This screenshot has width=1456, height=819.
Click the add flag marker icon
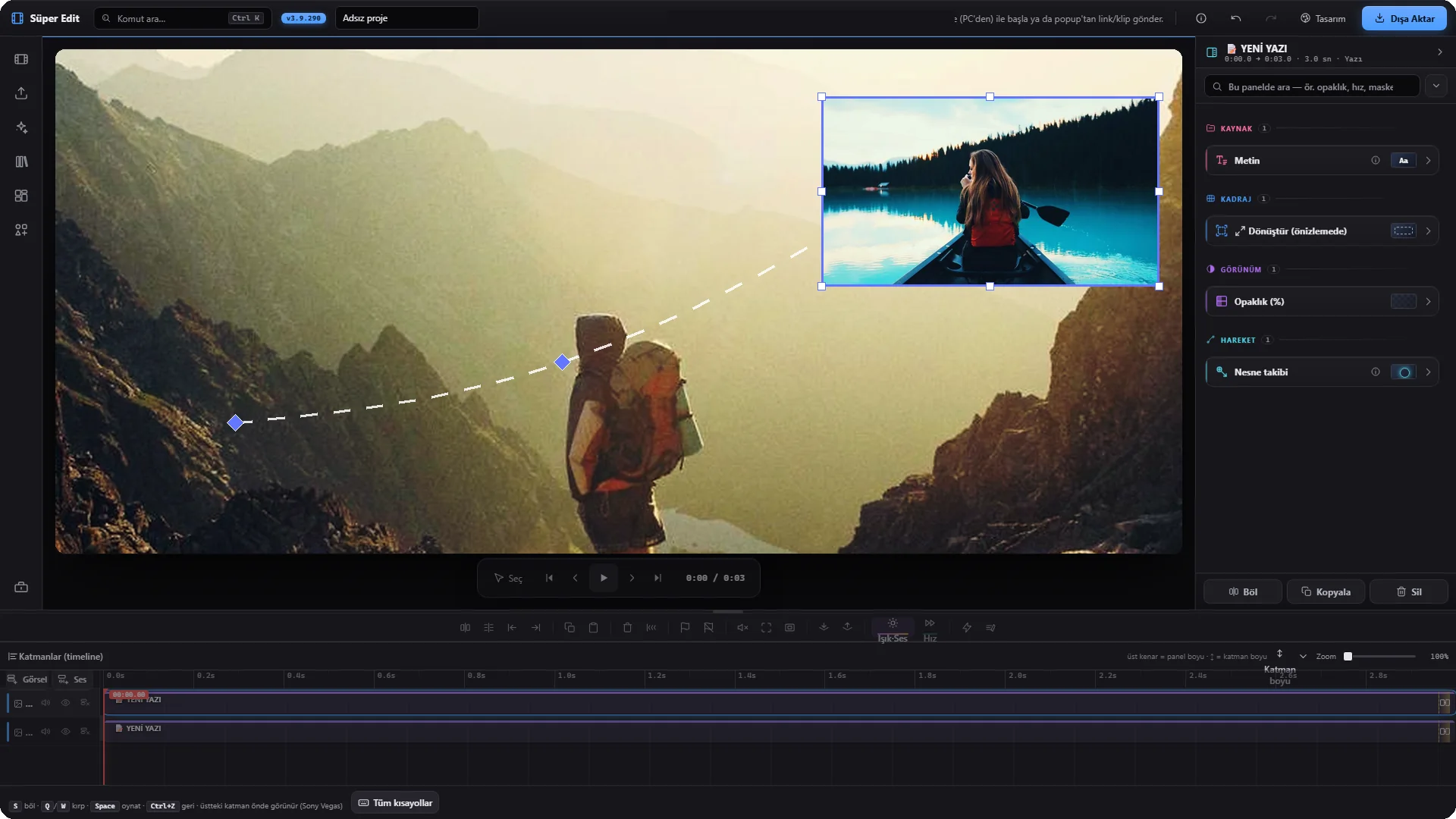tap(685, 628)
